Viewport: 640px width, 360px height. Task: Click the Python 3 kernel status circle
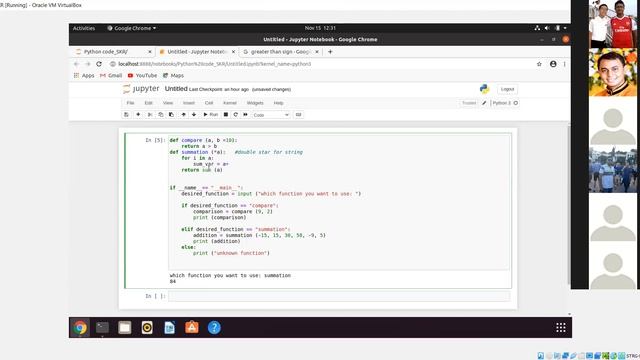tap(516, 103)
